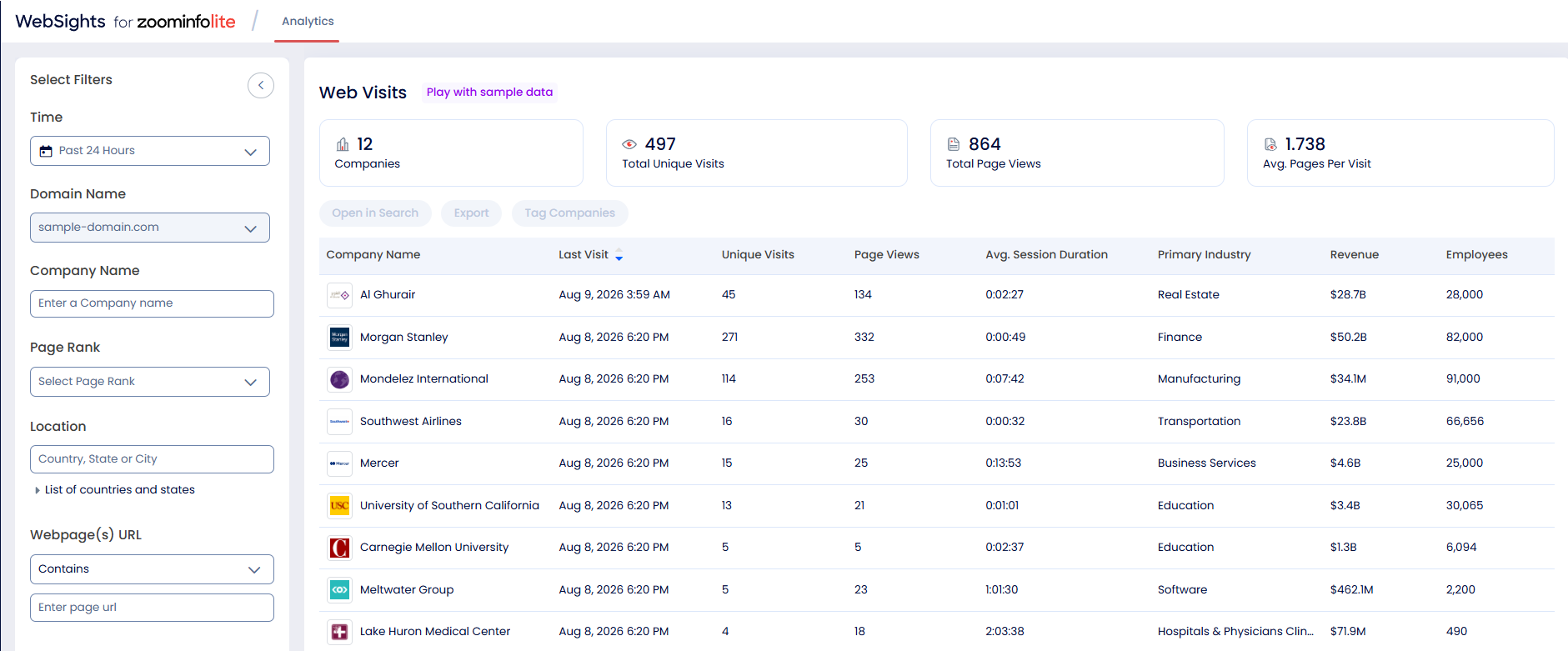Open University of Southern California name

[449, 506]
